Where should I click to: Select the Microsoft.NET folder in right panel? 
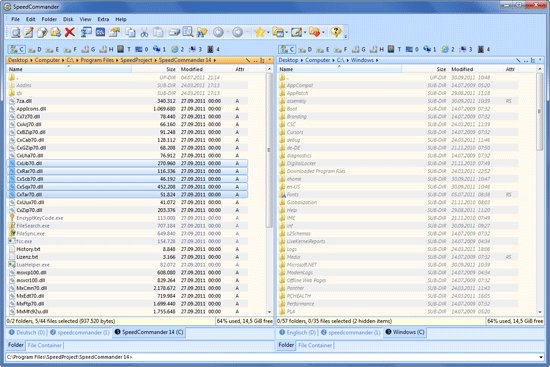pos(398,265)
